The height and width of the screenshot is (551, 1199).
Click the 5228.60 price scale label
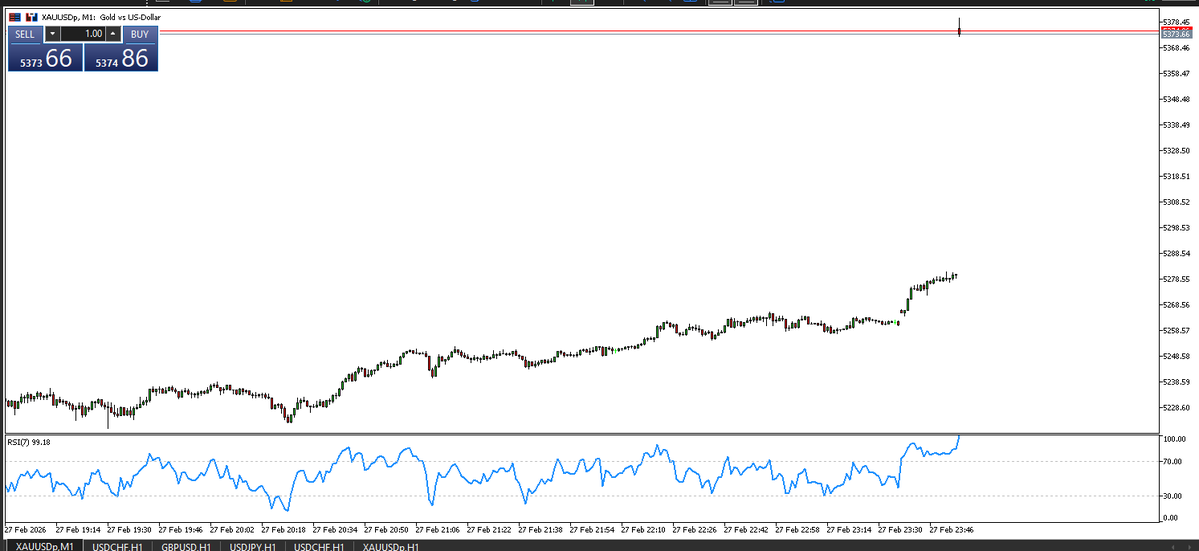[x=1176, y=407]
